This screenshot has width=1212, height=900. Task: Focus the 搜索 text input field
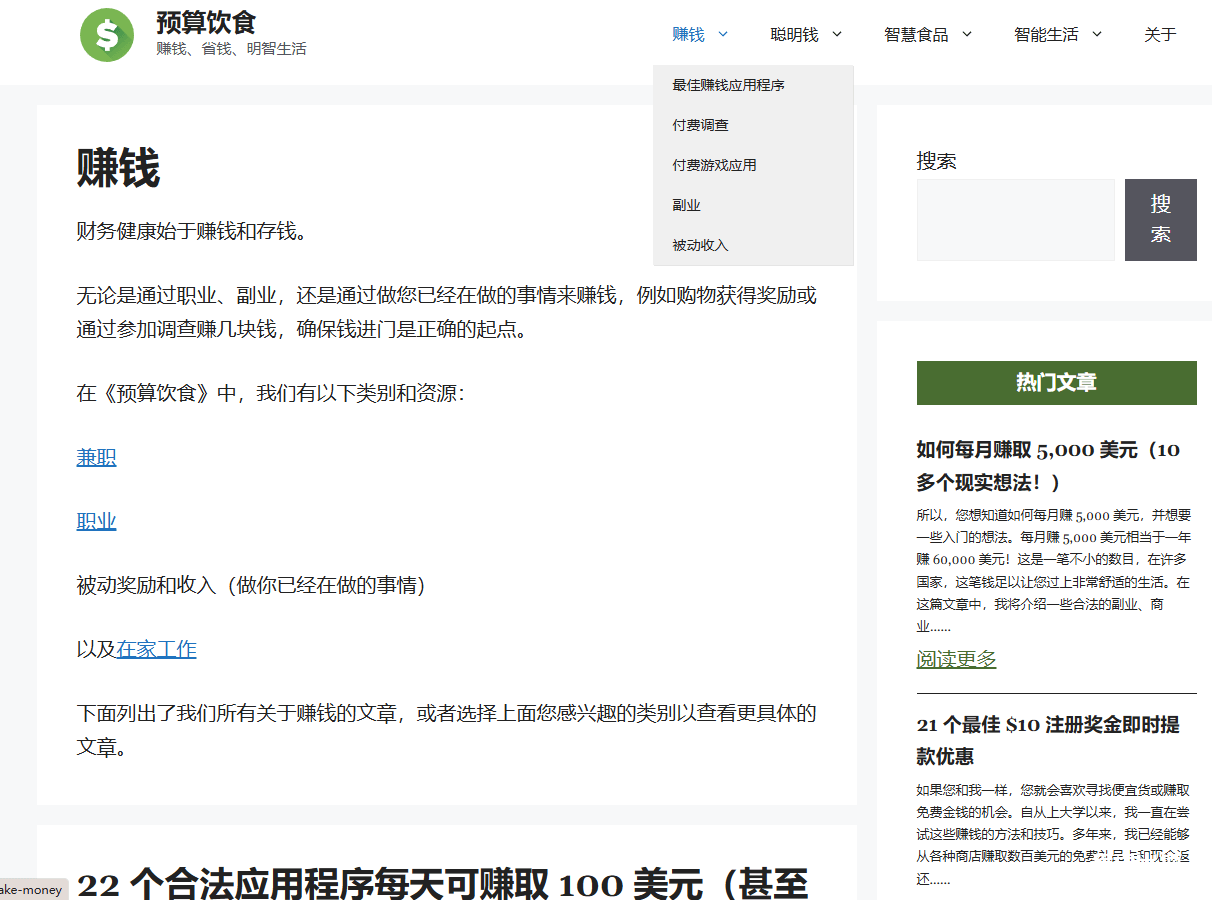click(1015, 220)
